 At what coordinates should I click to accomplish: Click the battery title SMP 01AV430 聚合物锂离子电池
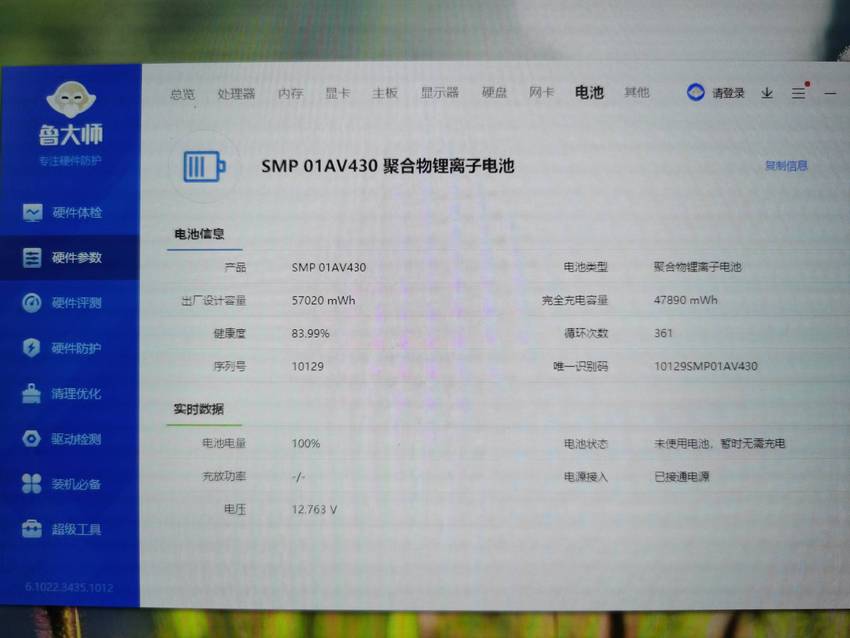[388, 166]
